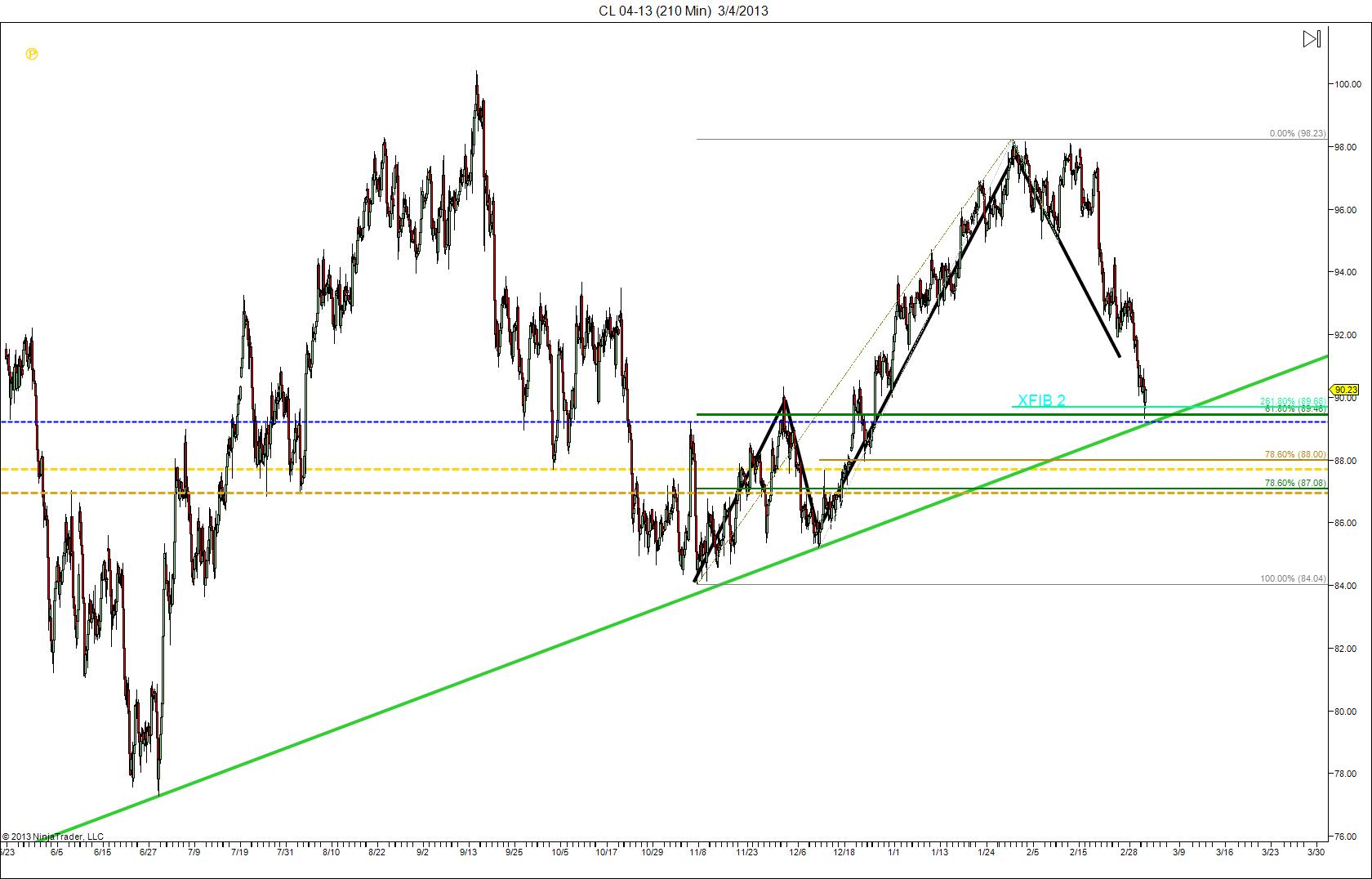Click the 2/28 date axis label
The image size is (1372, 879).
click(1129, 852)
